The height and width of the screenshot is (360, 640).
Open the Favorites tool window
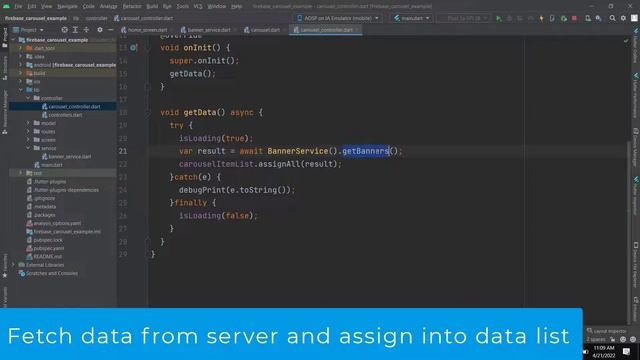click(x=5, y=266)
